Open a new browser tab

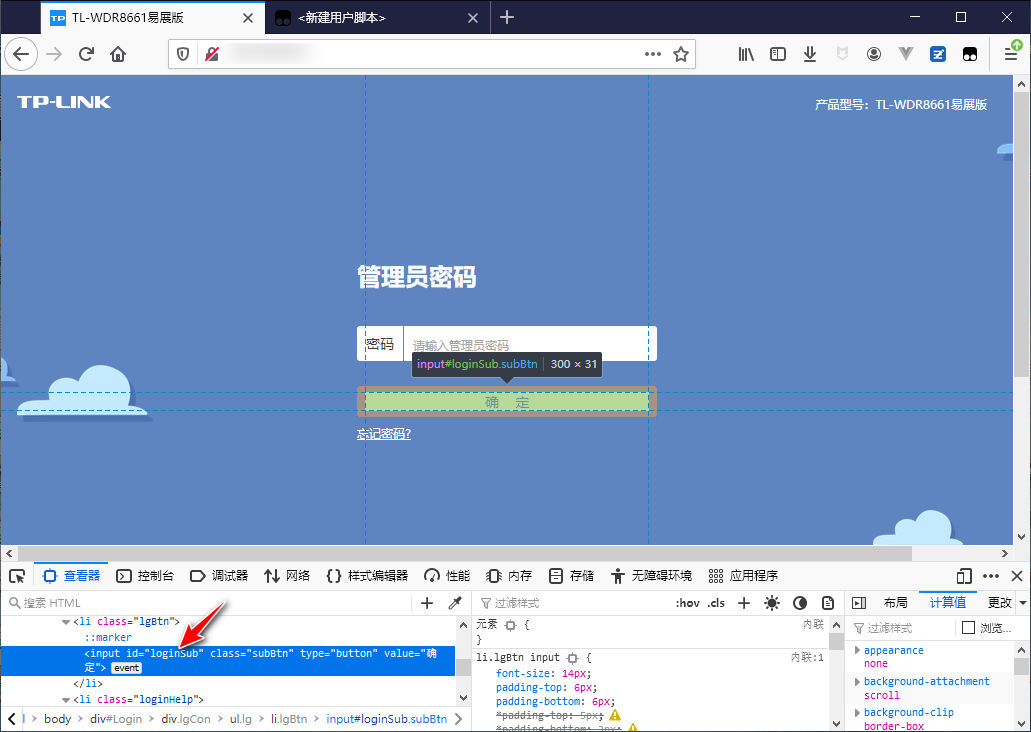point(506,17)
